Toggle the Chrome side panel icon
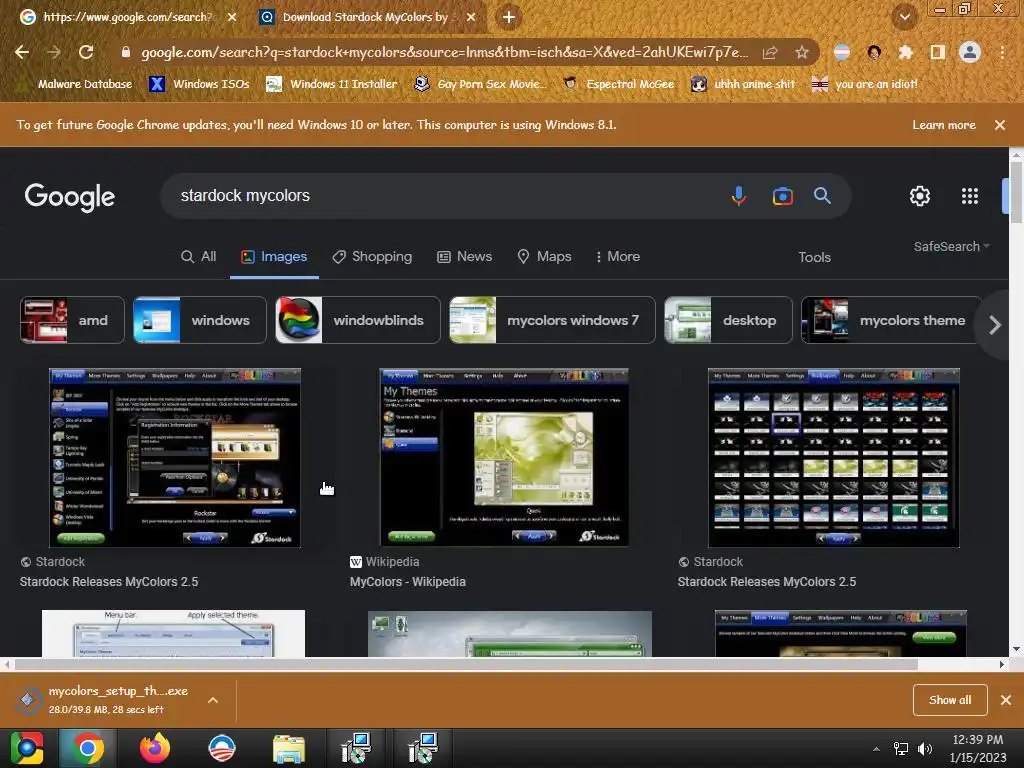Image resolution: width=1024 pixels, height=768 pixels. (x=938, y=52)
